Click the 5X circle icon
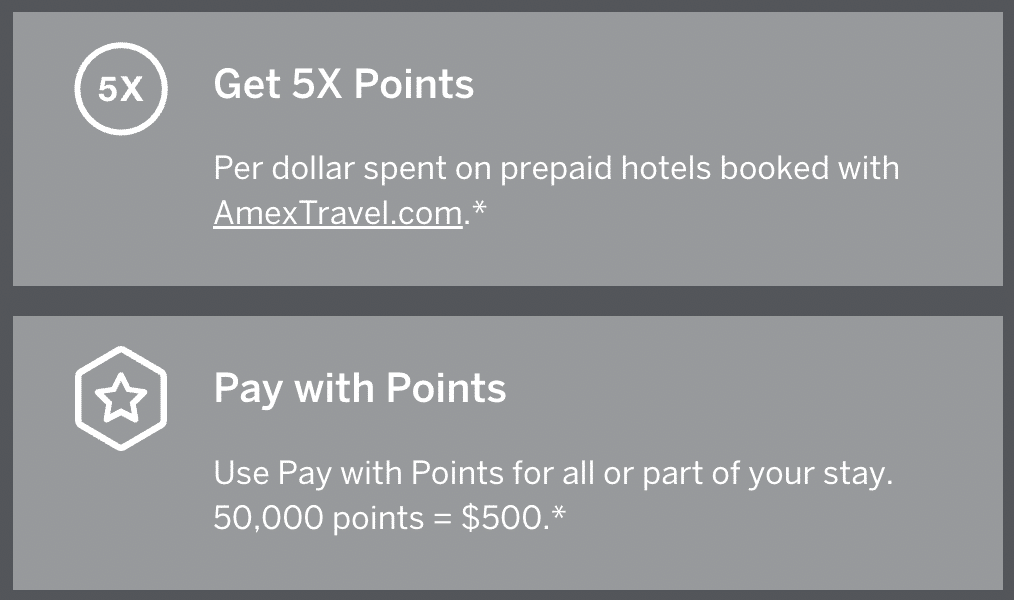Image resolution: width=1014 pixels, height=600 pixels. pyautogui.click(x=121, y=90)
